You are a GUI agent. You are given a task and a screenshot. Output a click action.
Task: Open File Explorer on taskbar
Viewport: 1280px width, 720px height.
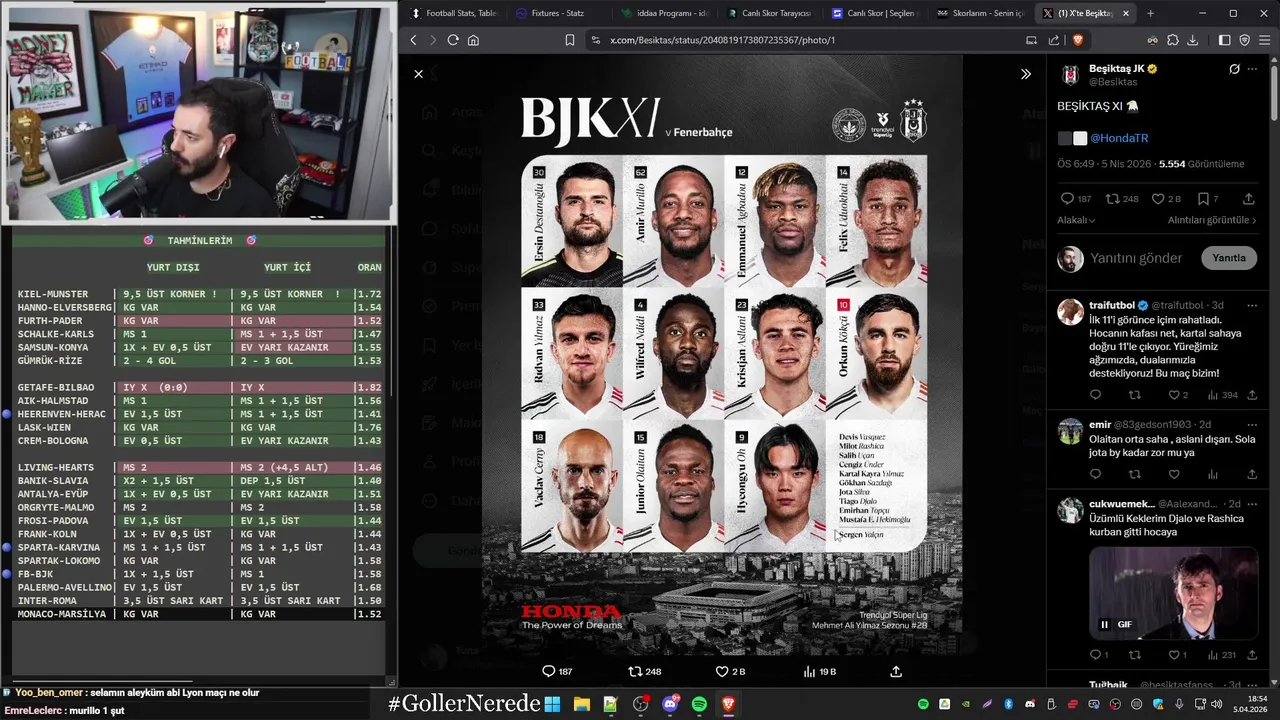581,704
